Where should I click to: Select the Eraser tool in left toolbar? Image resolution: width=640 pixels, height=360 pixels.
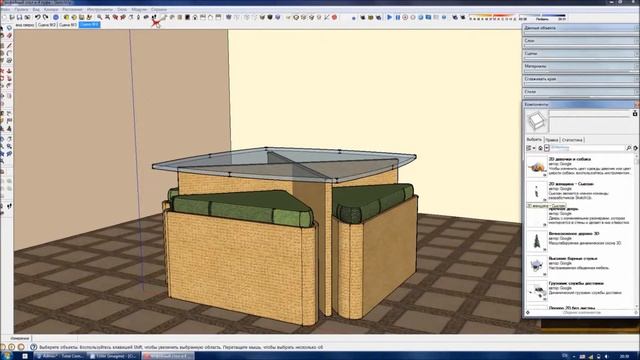coord(9,36)
